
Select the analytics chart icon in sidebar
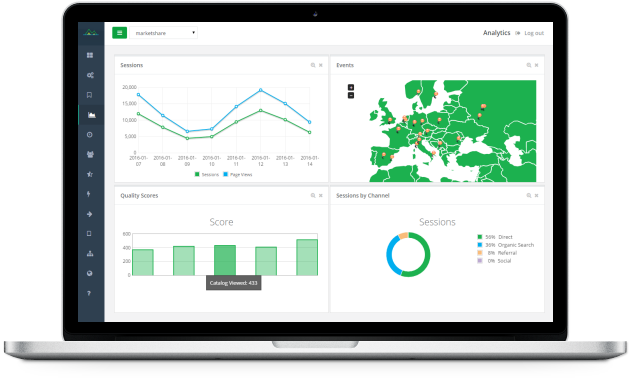click(x=91, y=115)
